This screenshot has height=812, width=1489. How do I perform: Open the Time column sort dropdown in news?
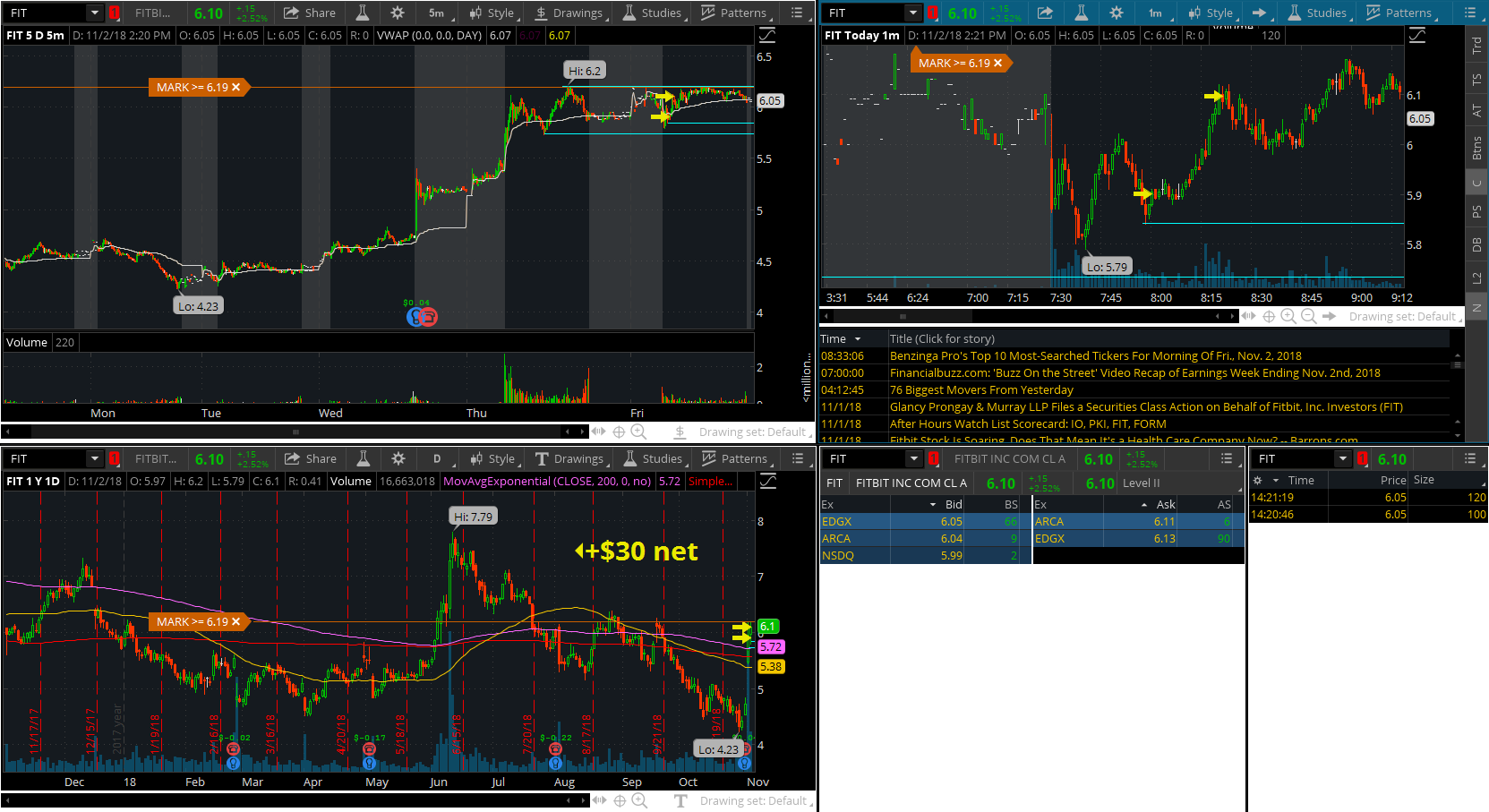[858, 339]
